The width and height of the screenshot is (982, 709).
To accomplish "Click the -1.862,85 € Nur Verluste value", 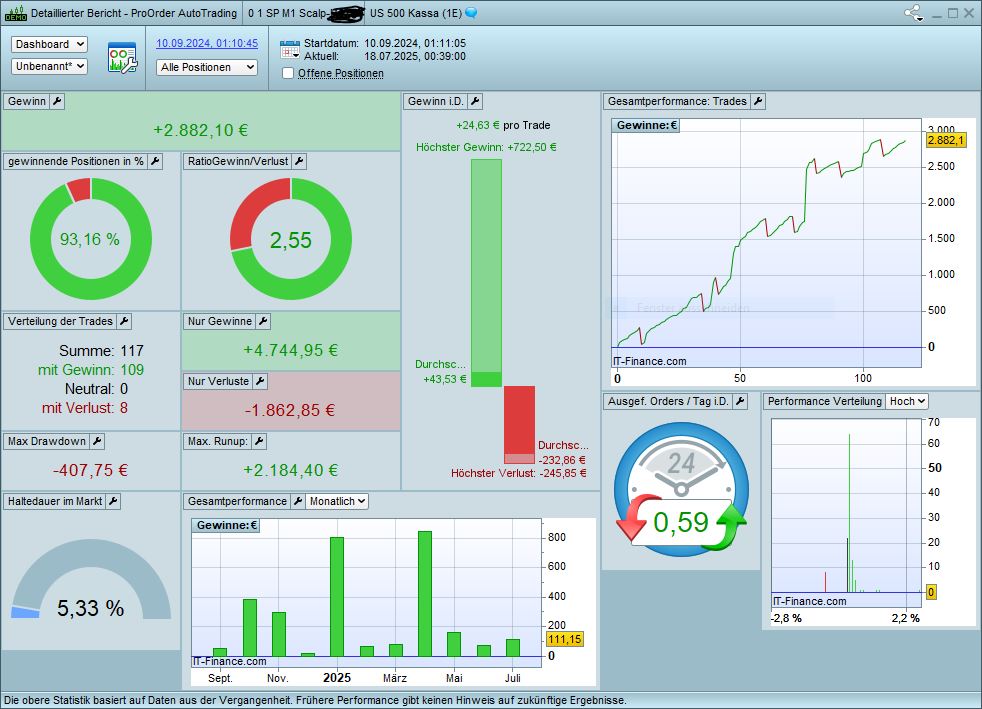I will pos(290,410).
